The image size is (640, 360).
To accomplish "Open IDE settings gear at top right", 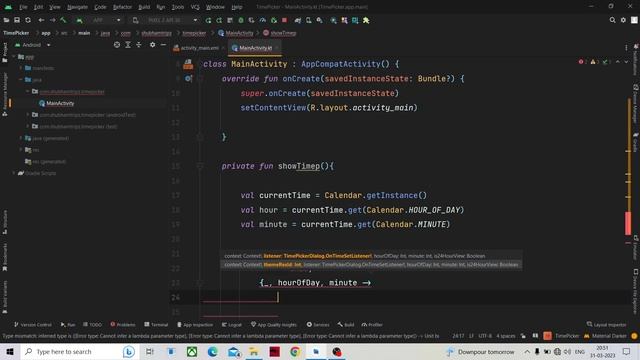I will 623,20.
